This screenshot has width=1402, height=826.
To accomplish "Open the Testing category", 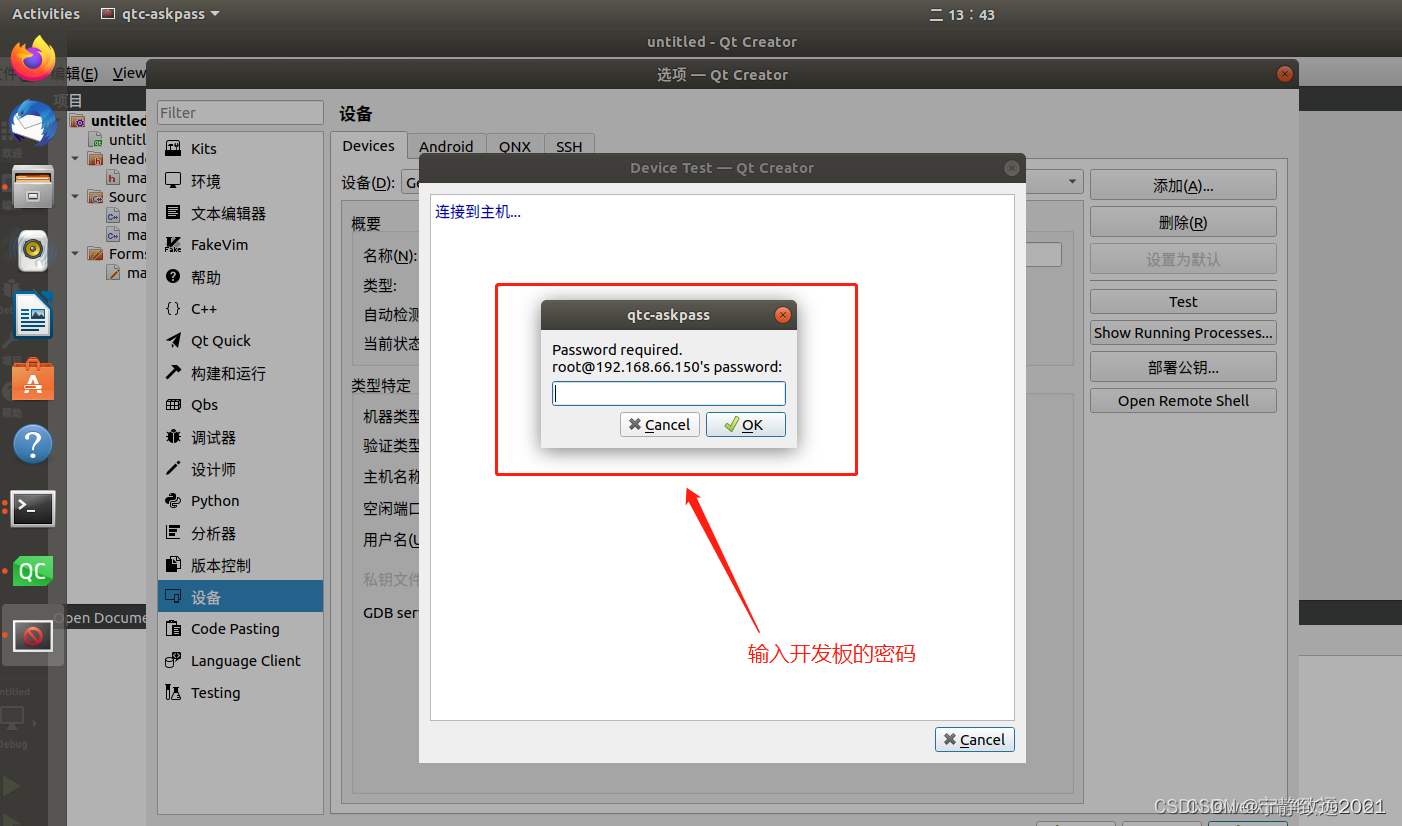I will [240, 693].
